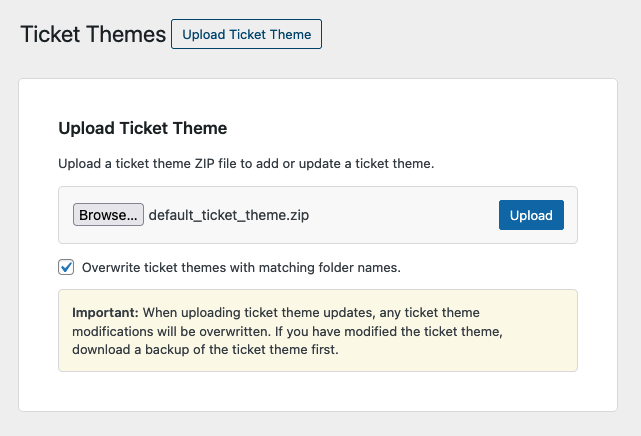Click the Overwrite ticket themes label text

241,268
